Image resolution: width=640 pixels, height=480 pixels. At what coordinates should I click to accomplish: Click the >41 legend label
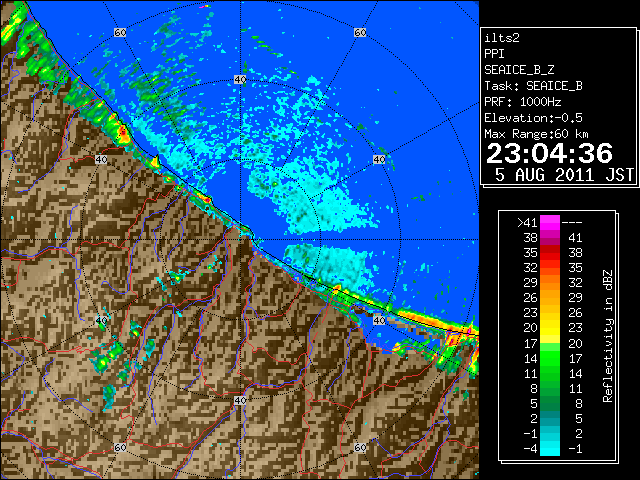(527, 223)
